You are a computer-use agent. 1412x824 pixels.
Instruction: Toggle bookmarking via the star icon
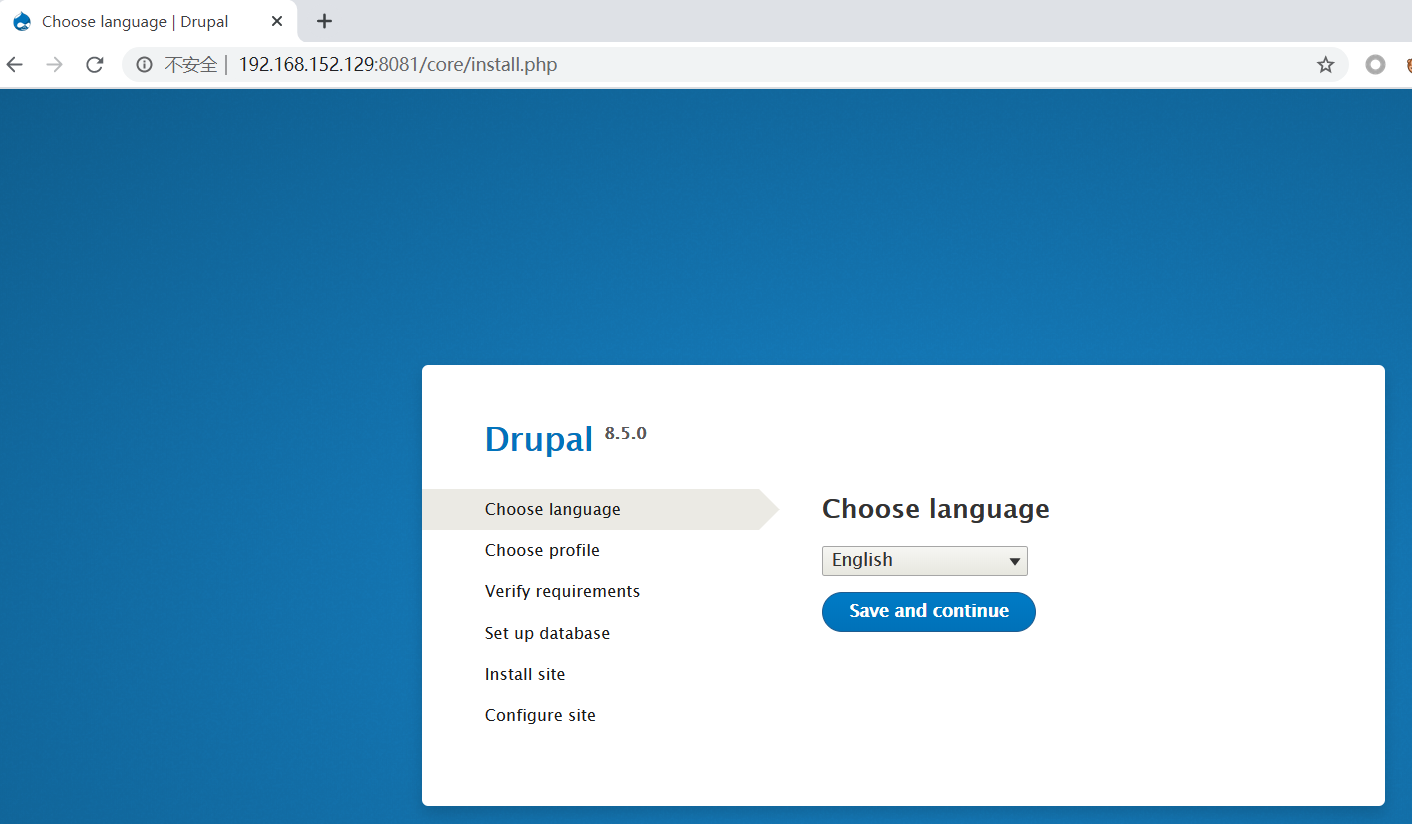1325,64
